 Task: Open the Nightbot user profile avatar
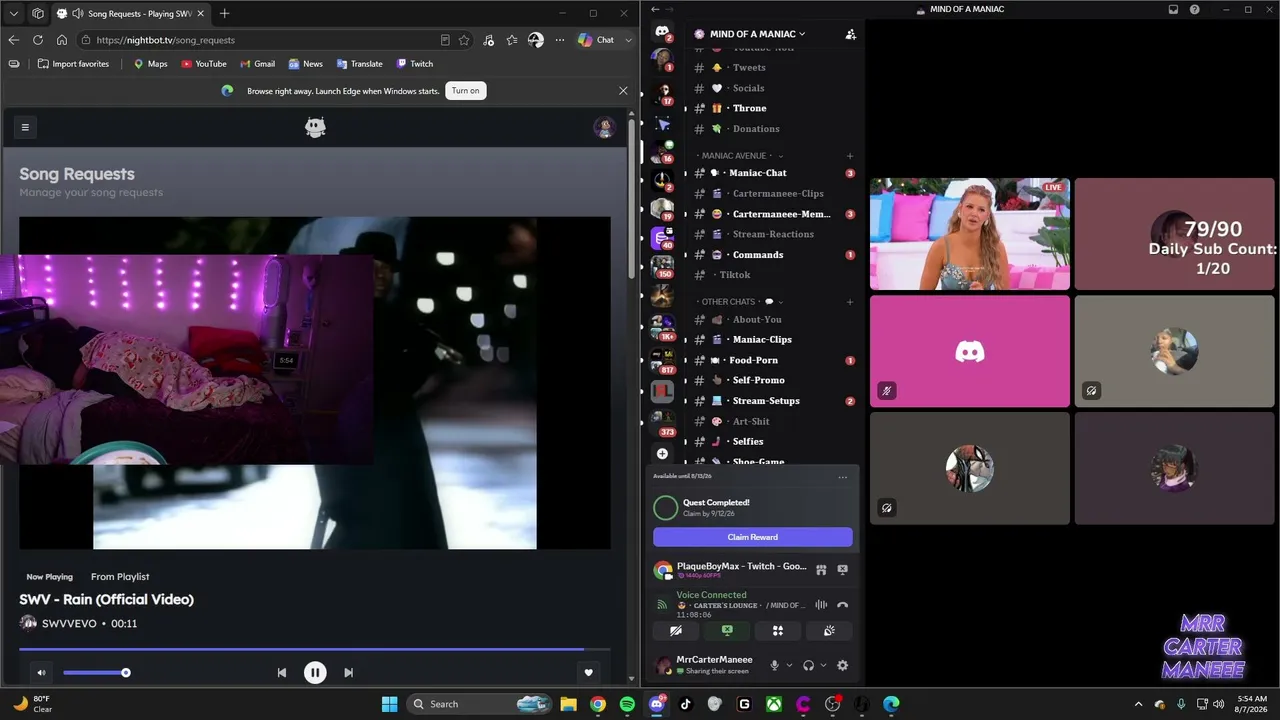(x=604, y=127)
